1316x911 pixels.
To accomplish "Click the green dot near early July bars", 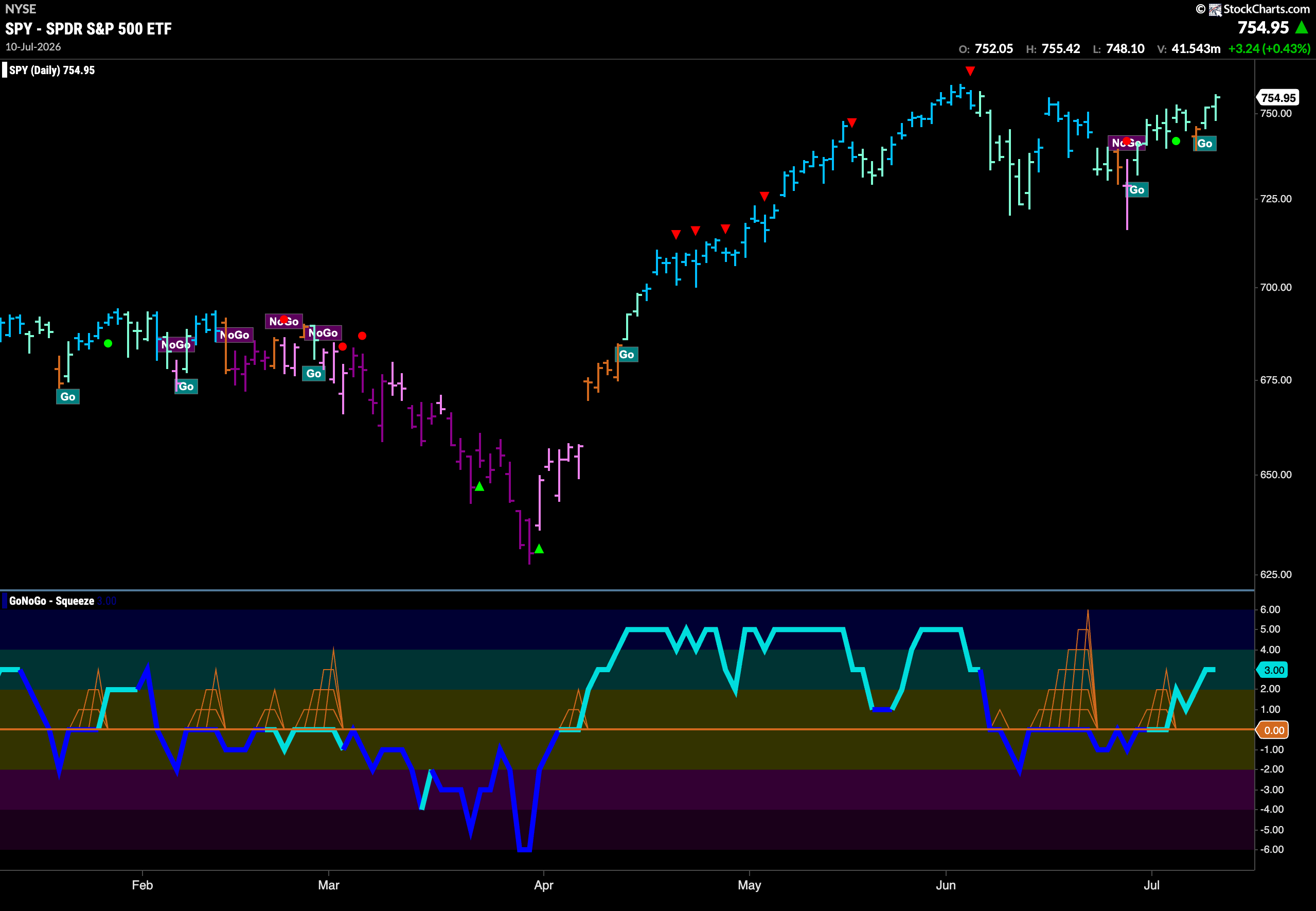I will [1176, 141].
